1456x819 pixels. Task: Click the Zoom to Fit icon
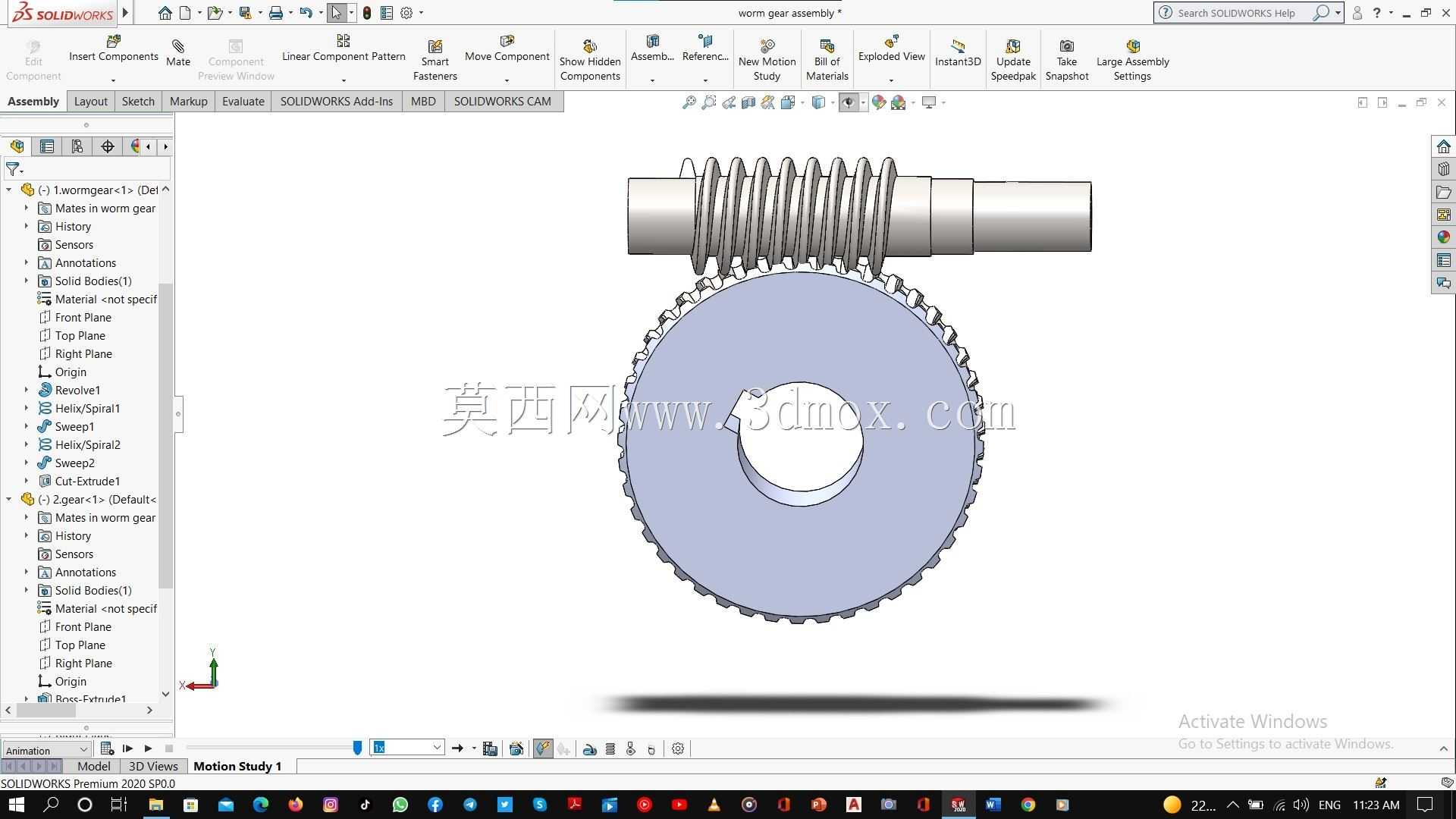point(689,102)
